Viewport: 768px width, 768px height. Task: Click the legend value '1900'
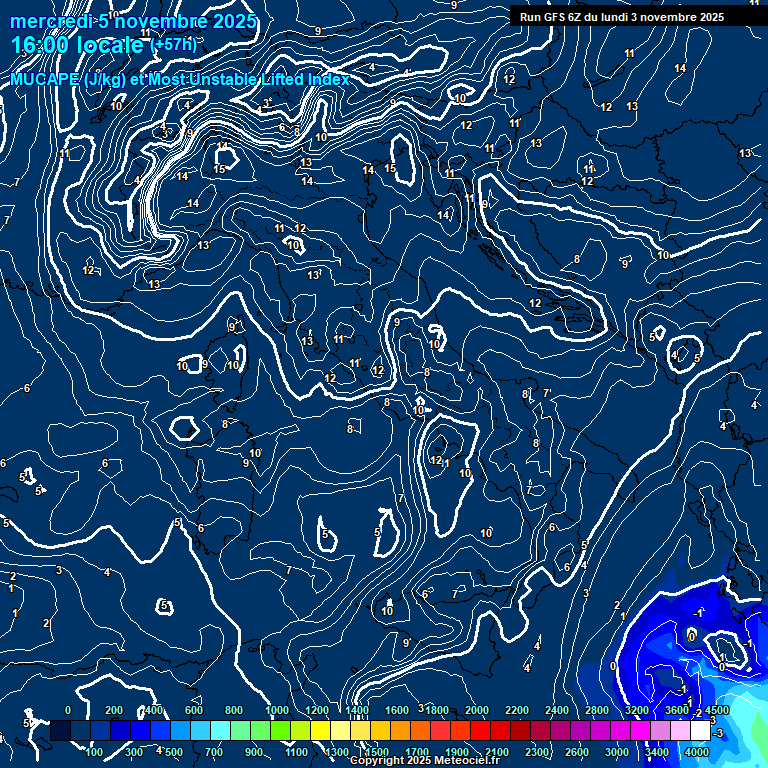[x=457, y=752]
